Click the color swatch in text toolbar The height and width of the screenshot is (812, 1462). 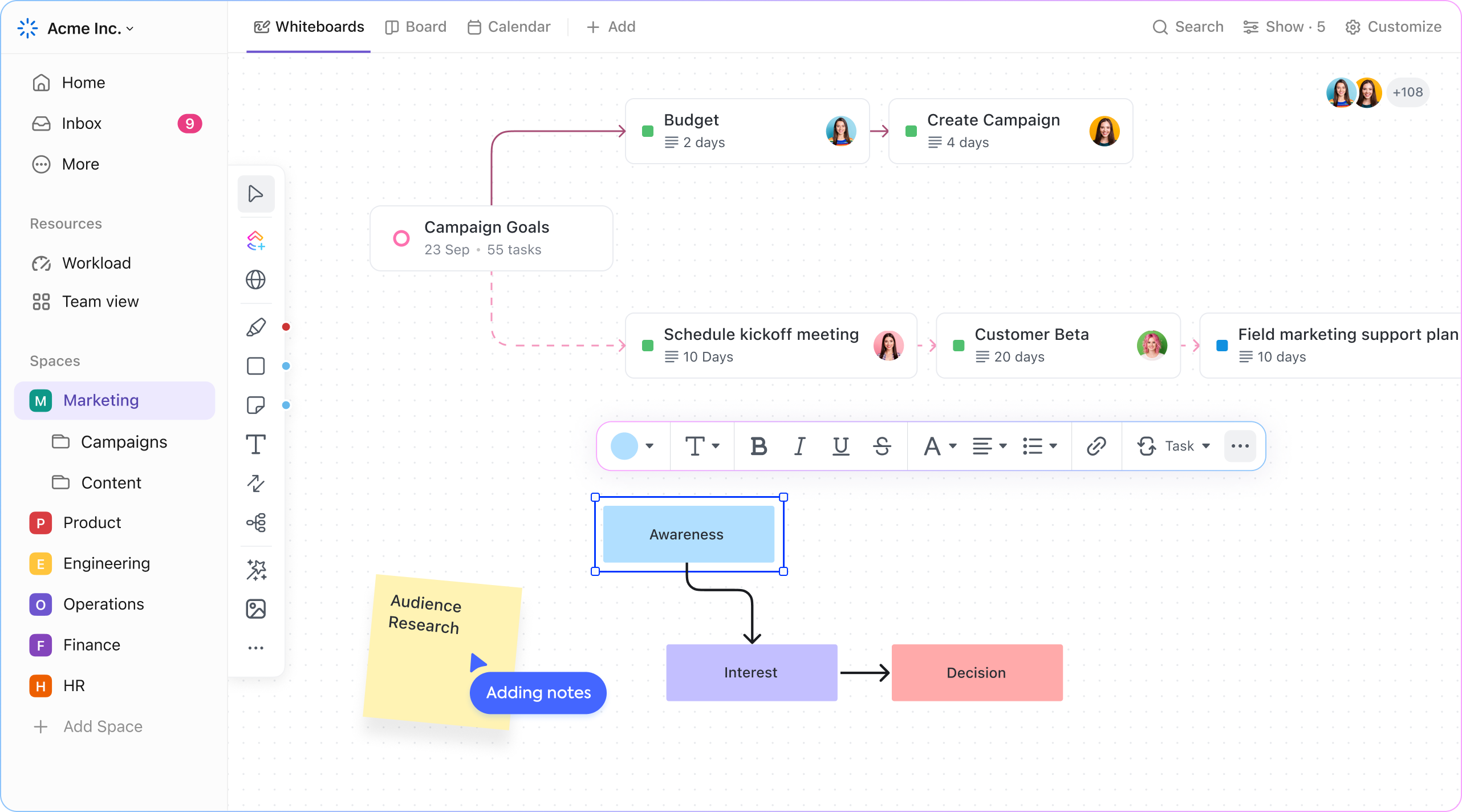tap(624, 446)
